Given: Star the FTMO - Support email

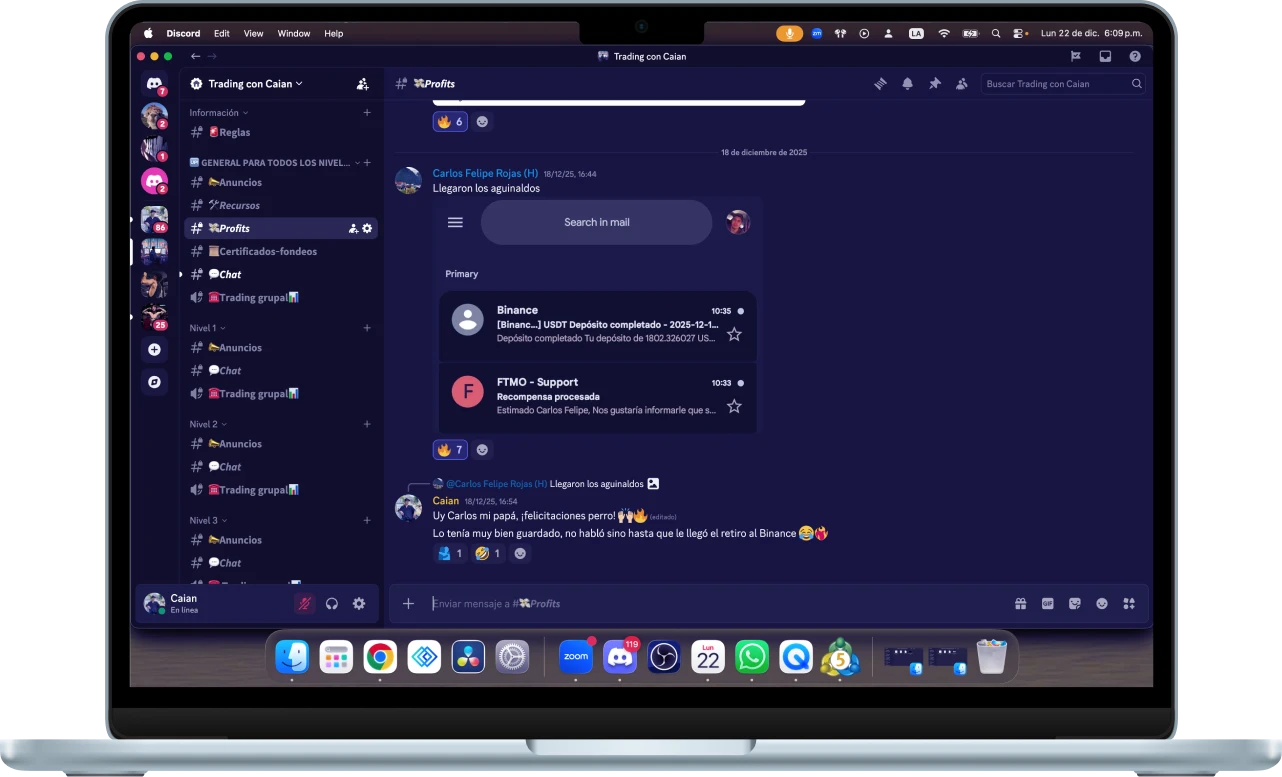Looking at the screenshot, I should pos(734,406).
